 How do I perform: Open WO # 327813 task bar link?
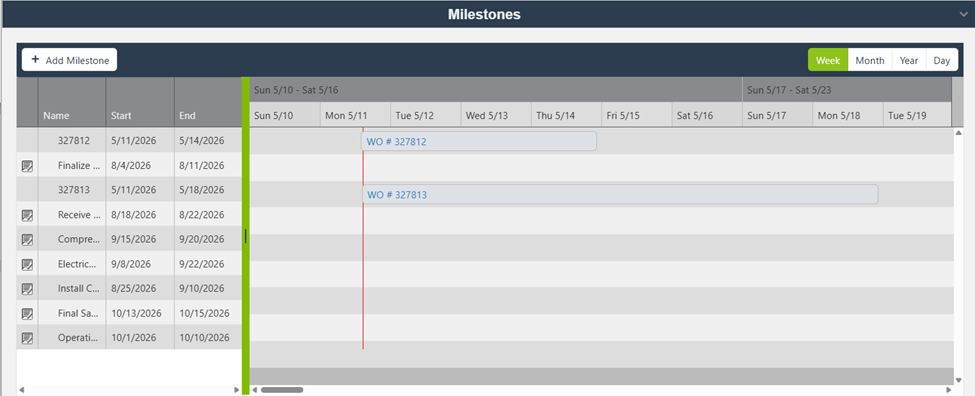pos(397,195)
